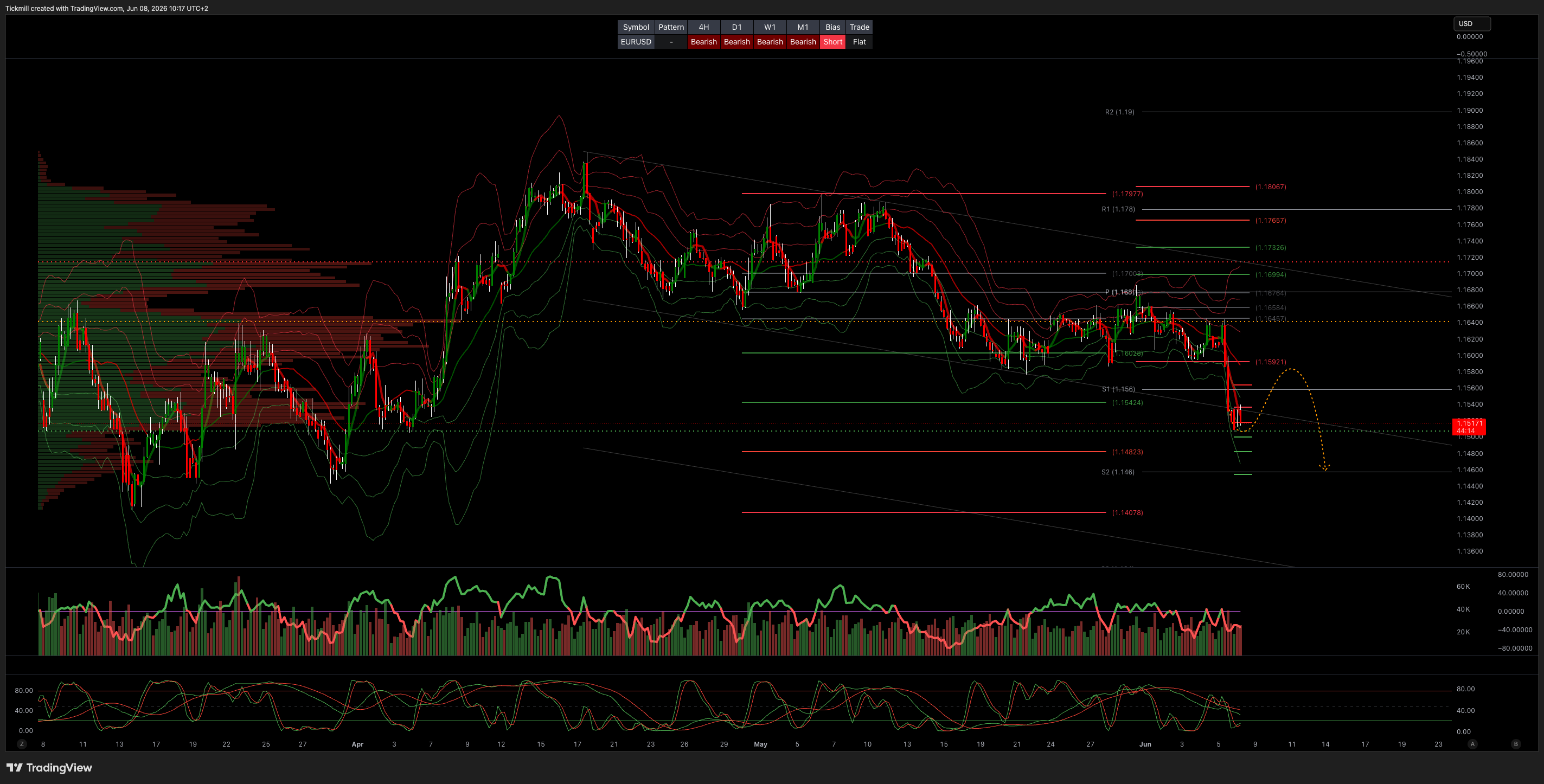Click the (1.16994) green level label
Screen dimensions: 1544x784
coord(1271,274)
